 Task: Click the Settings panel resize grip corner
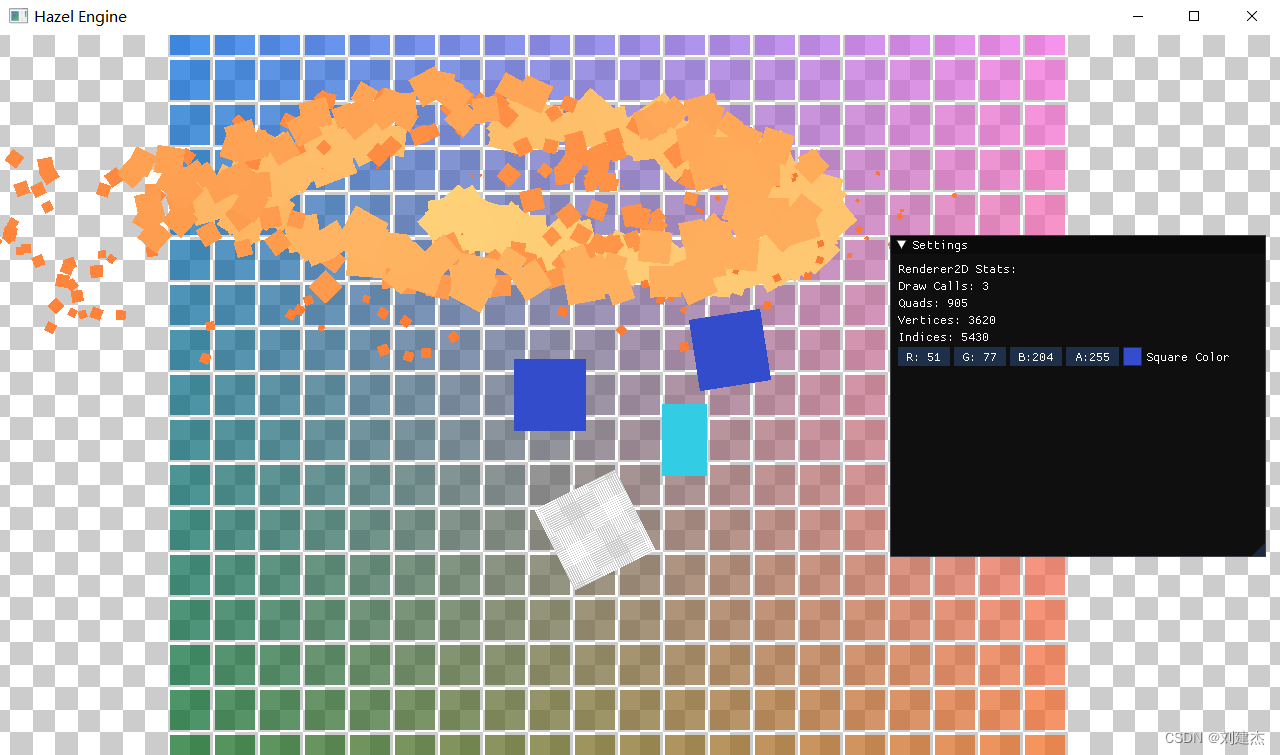tap(1259, 550)
